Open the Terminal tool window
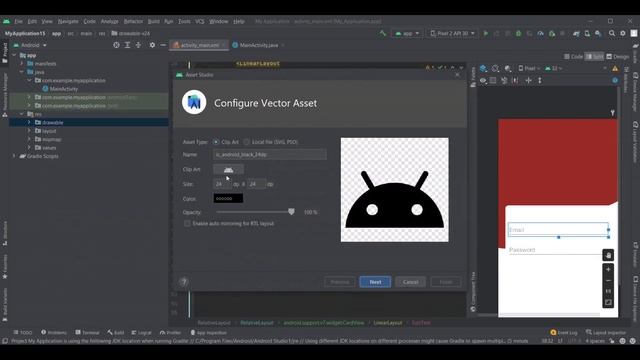640x360 pixels. pos(88,332)
